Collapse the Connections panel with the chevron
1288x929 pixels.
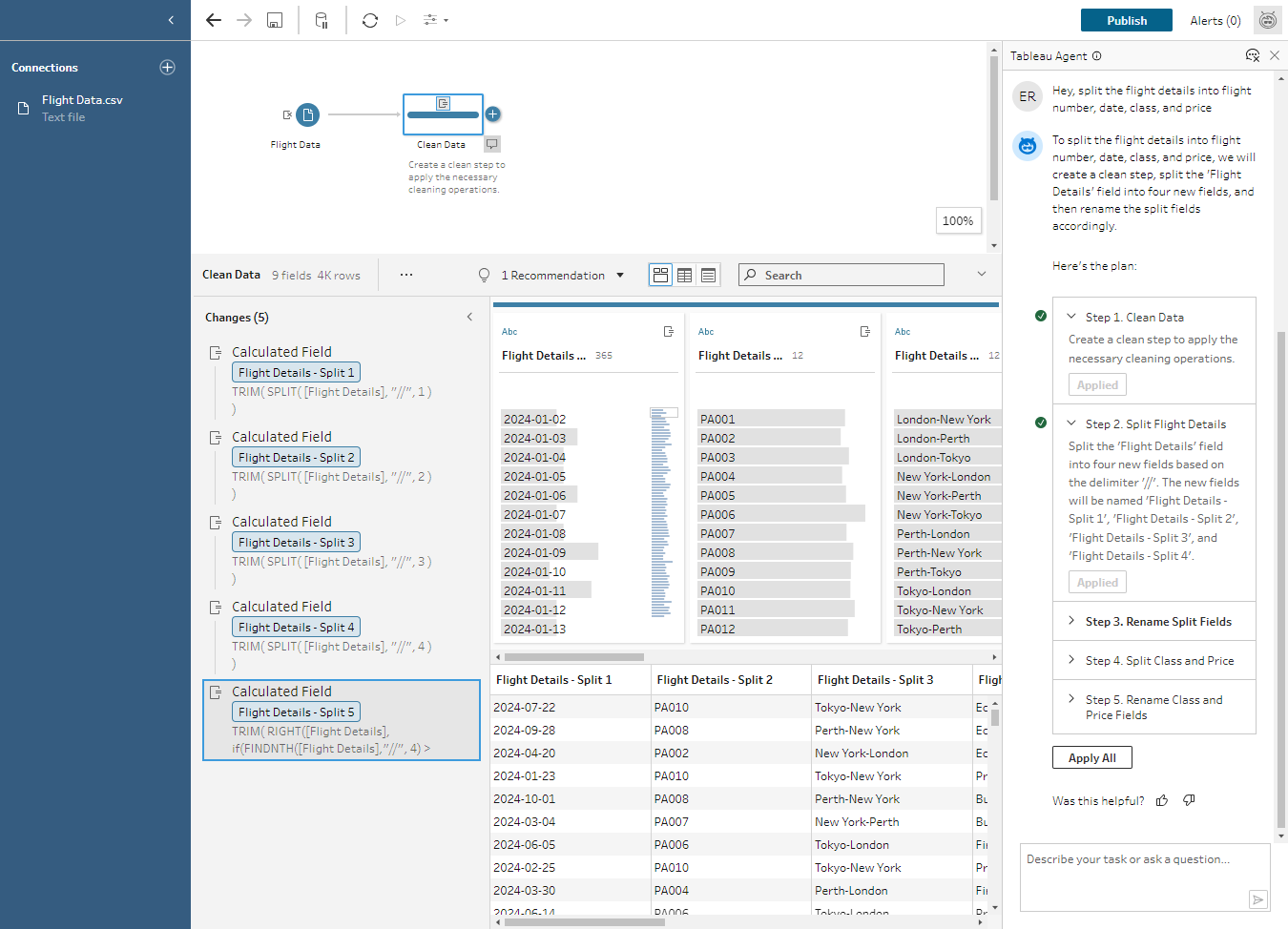(170, 20)
